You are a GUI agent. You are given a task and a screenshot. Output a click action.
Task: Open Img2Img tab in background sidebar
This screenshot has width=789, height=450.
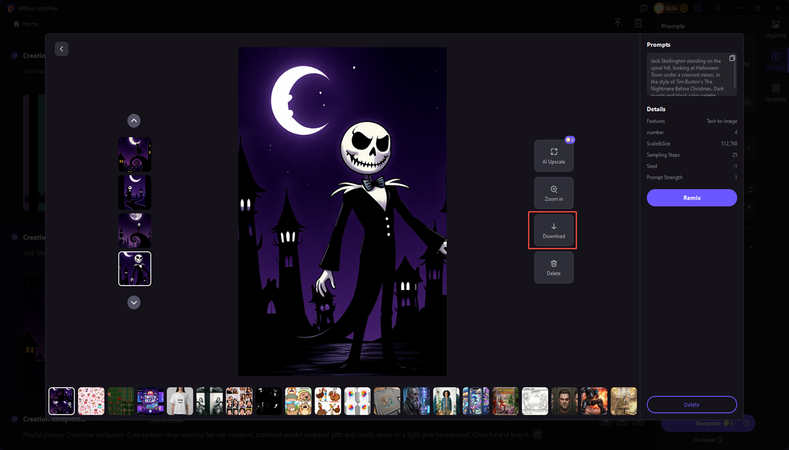click(x=775, y=29)
